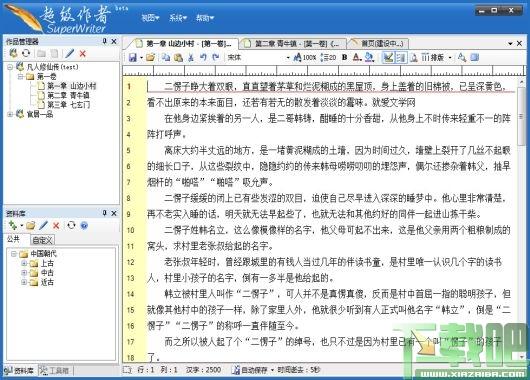The image size is (530, 380).
Task: Select tree item 第二章 青牛镇
Action: click(68, 95)
